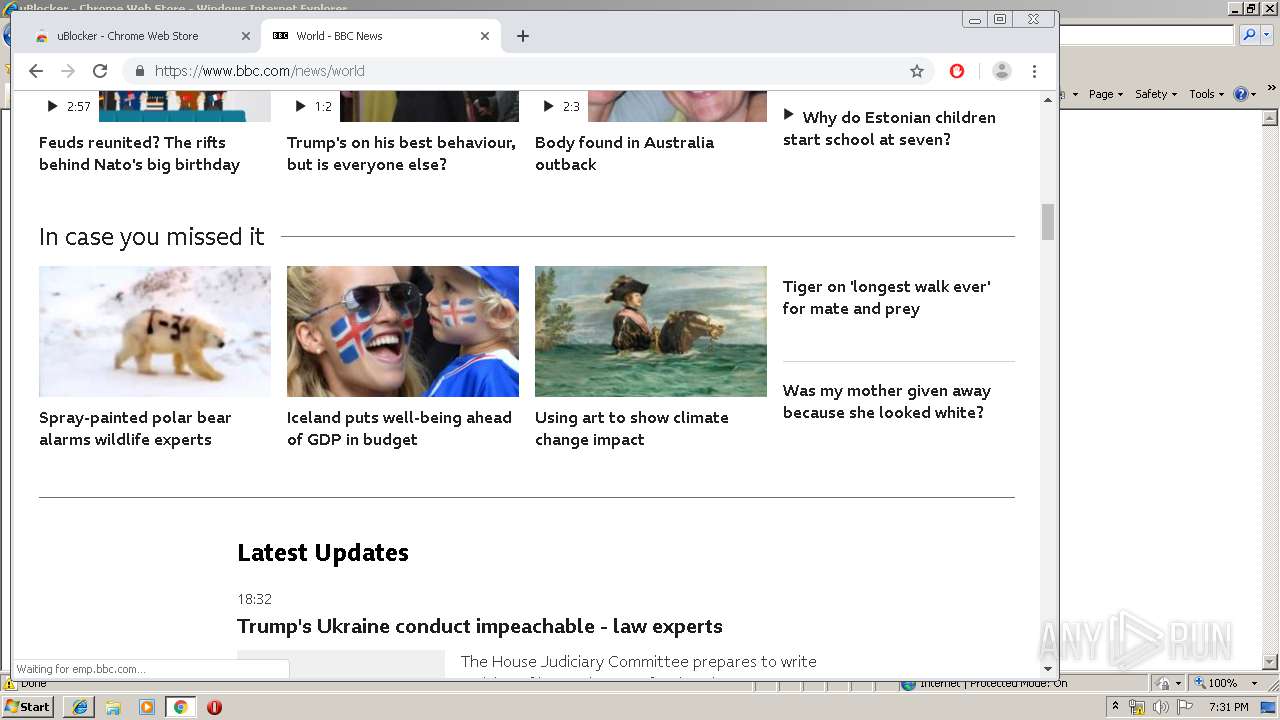Click the IE window scrollbar down arrow
Viewport: 1280px width, 720px height.
pyautogui.click(x=1271, y=662)
